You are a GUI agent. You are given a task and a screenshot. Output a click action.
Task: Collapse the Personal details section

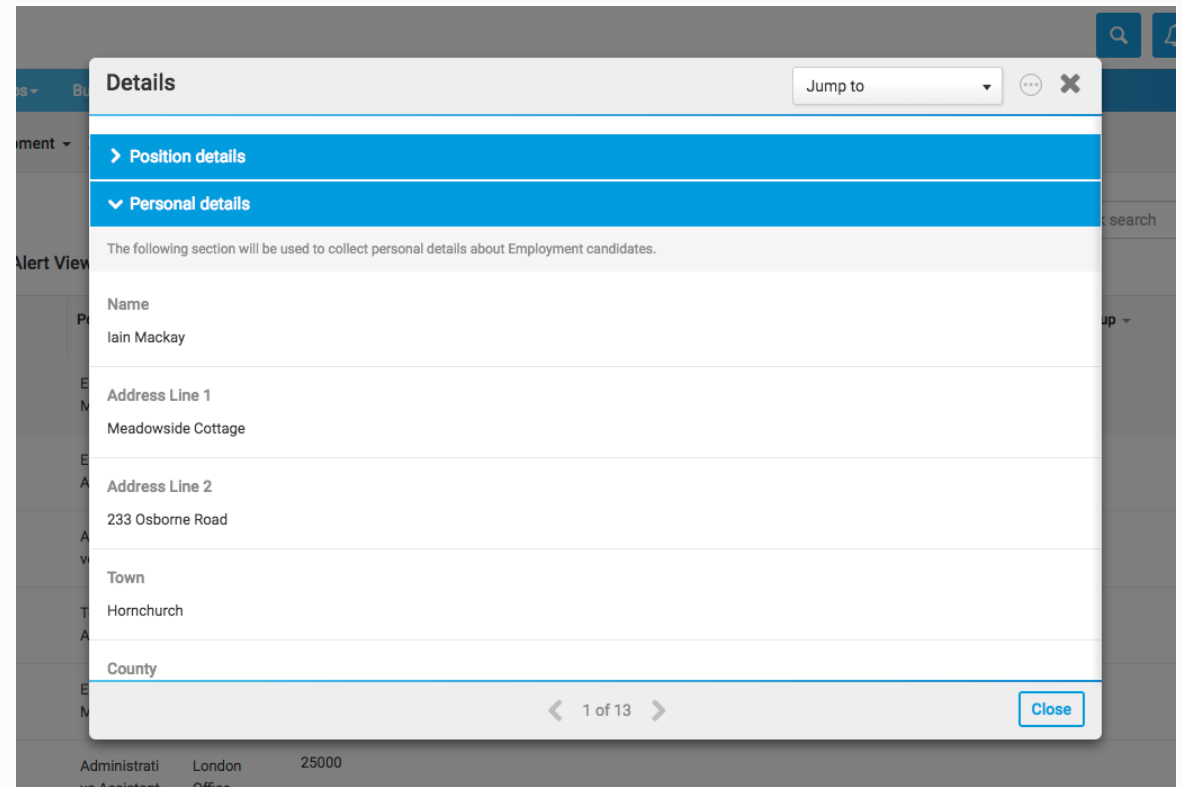(595, 204)
